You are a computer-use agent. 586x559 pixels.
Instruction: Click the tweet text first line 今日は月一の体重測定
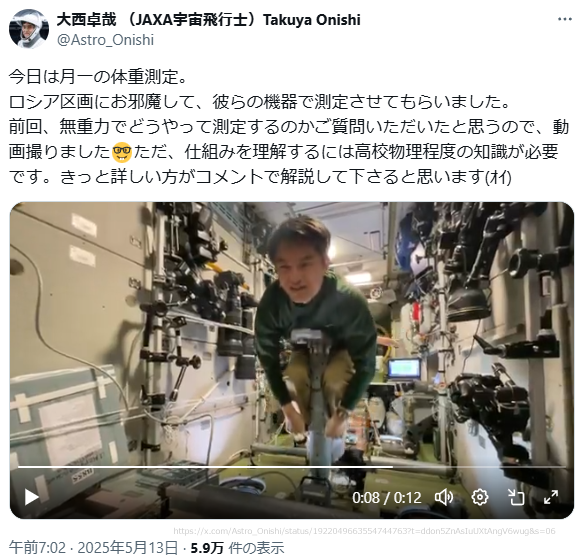(97, 77)
